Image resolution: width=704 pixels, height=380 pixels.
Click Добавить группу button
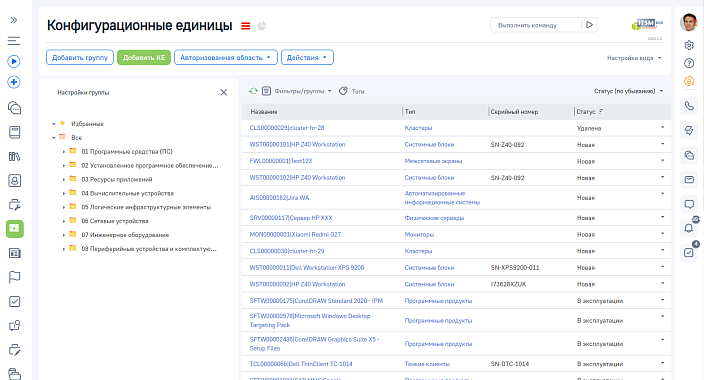click(x=80, y=57)
